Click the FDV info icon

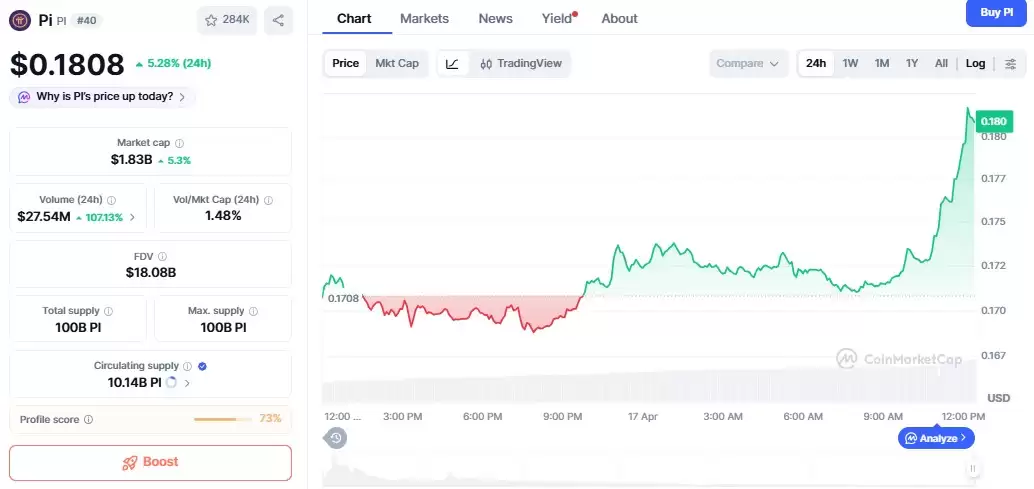[x=162, y=257]
